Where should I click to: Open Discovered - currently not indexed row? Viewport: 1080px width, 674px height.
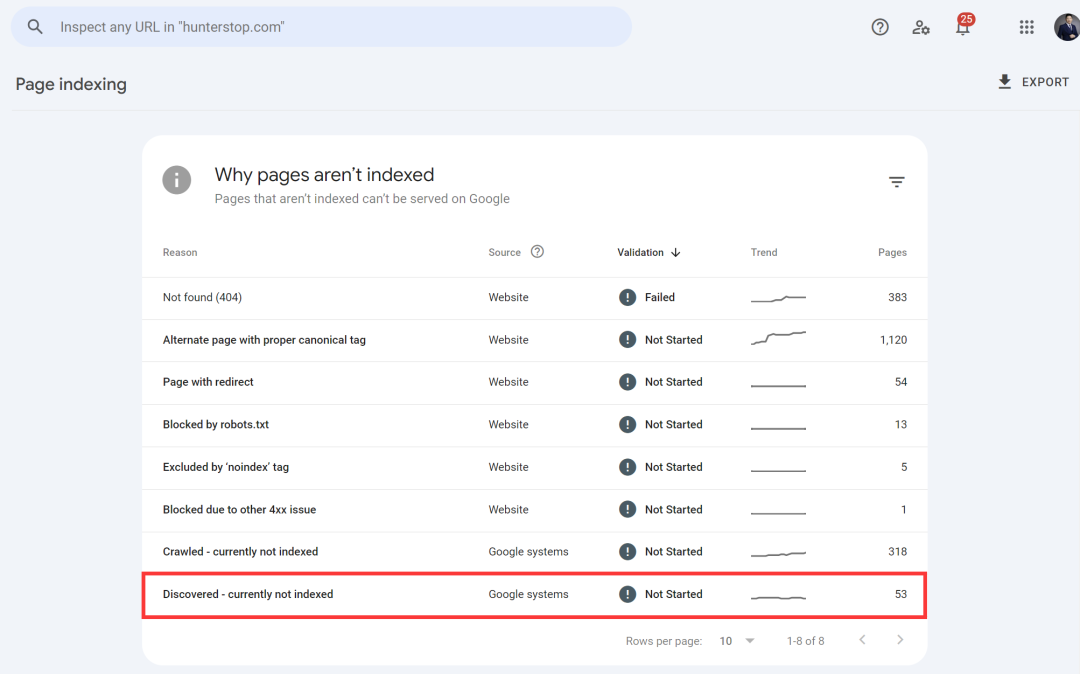[x=248, y=594]
